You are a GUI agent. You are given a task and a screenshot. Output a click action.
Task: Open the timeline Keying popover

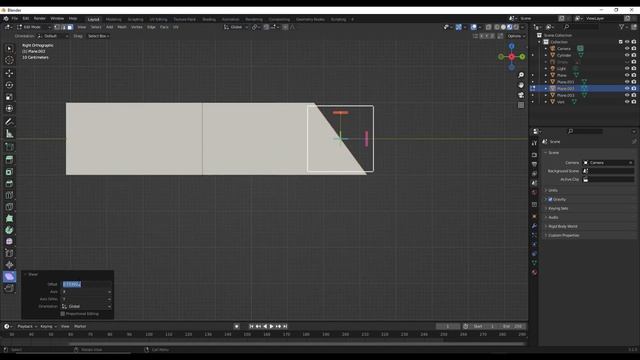[x=48, y=327]
